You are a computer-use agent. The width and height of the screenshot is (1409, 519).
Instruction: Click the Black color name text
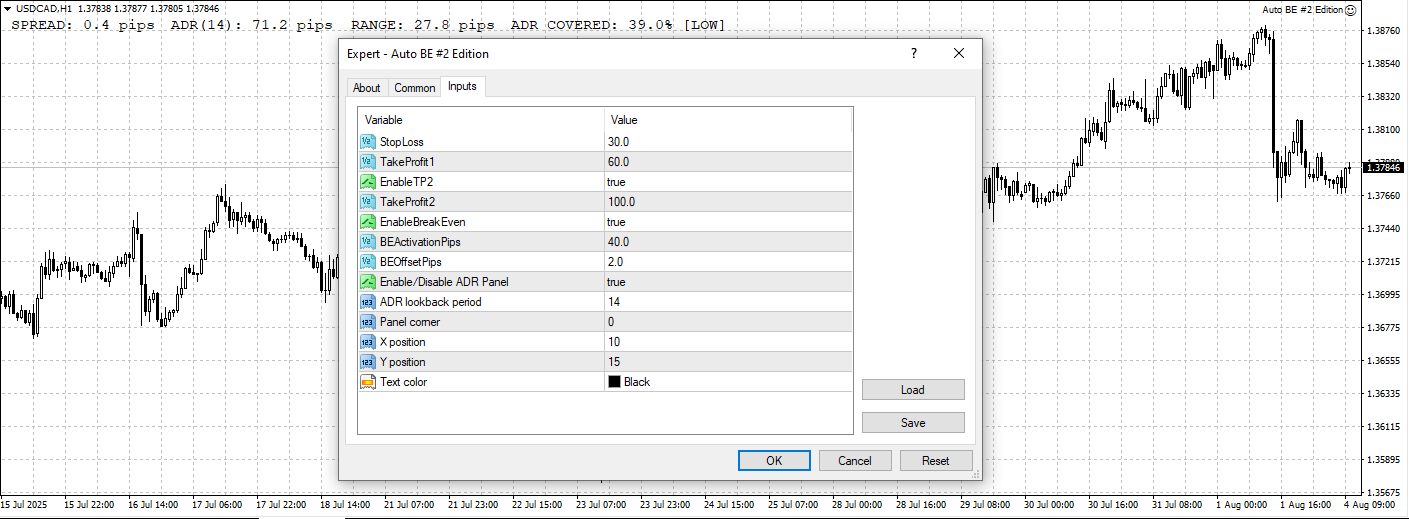[637, 382]
